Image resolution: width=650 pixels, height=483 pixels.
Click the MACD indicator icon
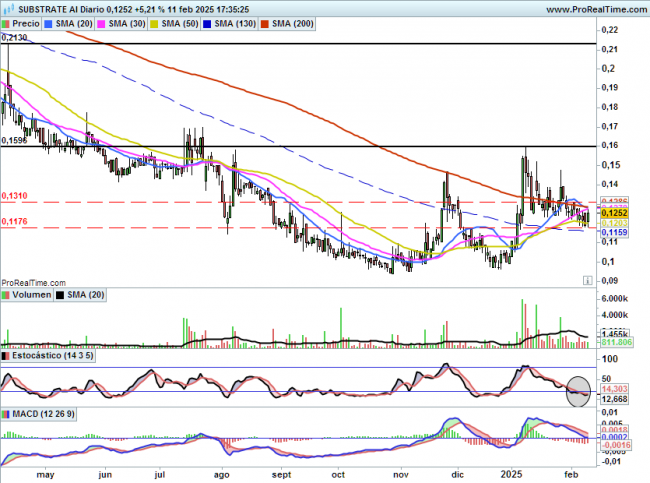tap(6, 413)
